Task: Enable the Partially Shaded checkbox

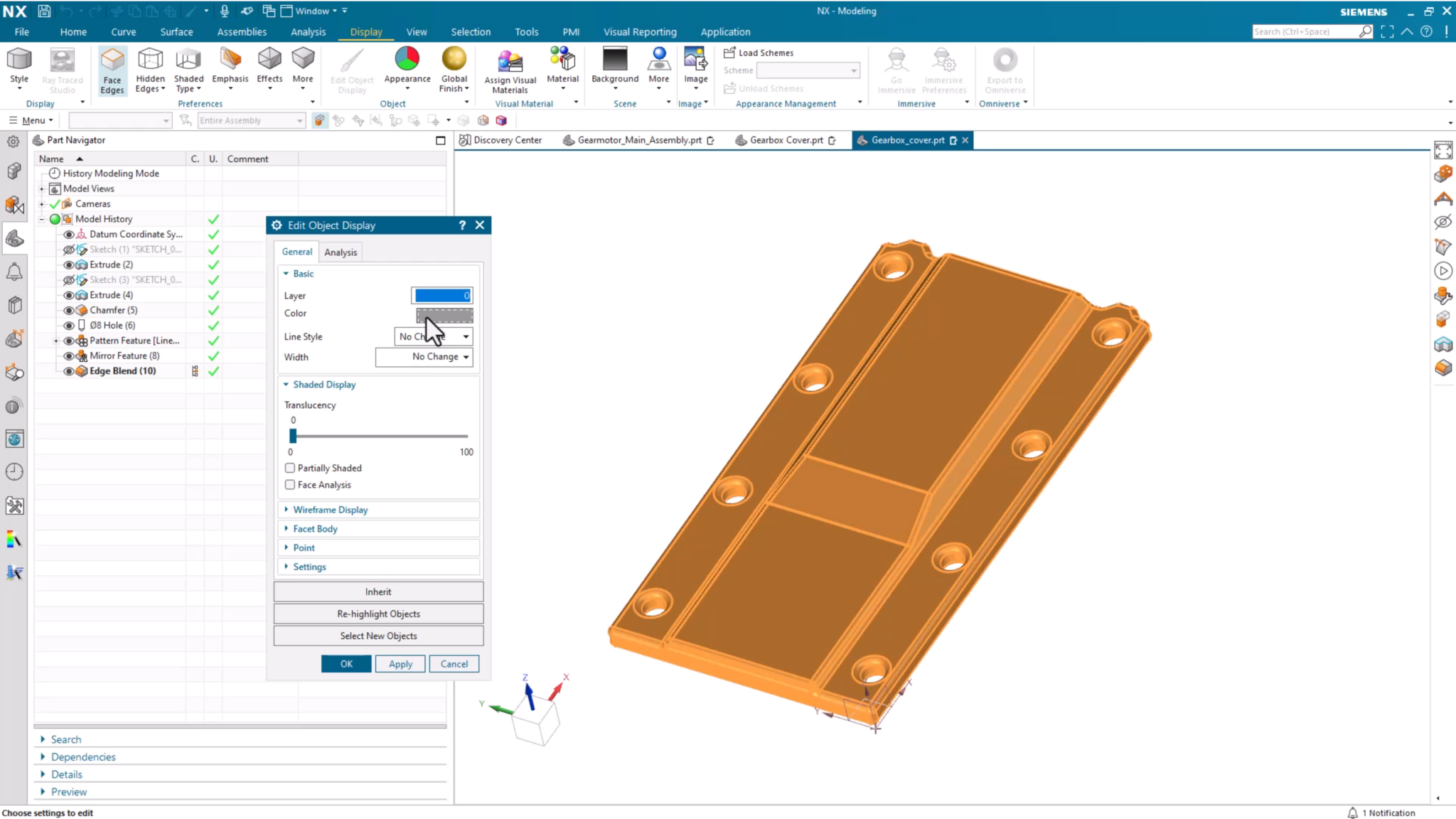Action: click(290, 468)
